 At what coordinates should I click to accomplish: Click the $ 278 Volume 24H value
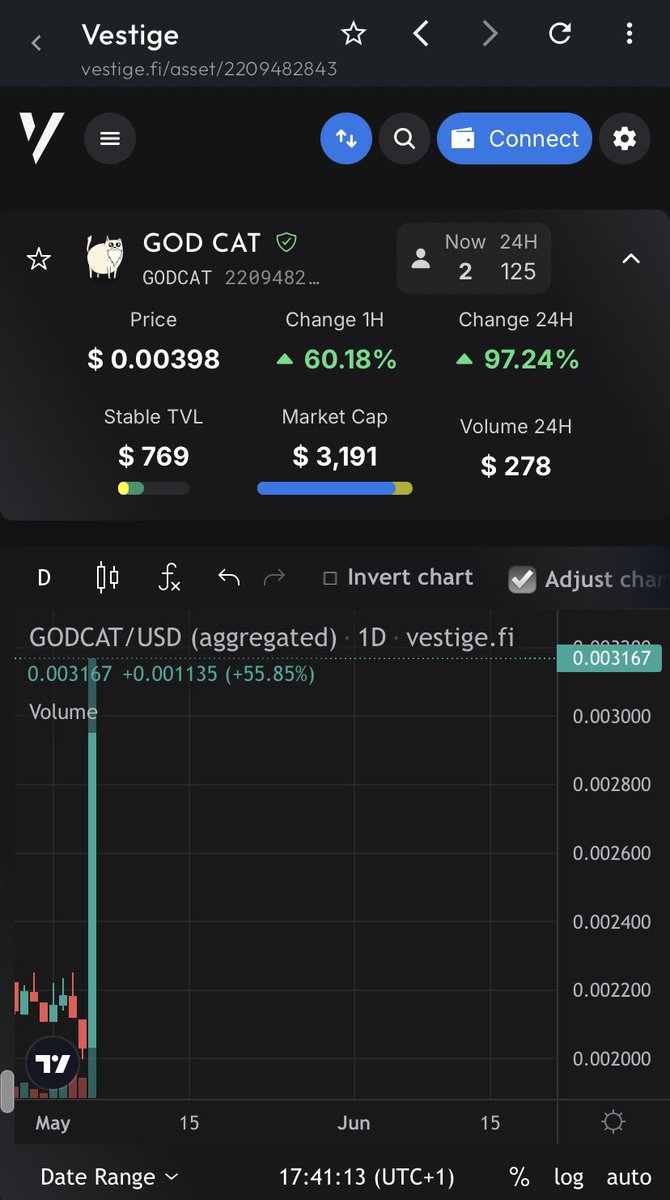[x=516, y=465]
